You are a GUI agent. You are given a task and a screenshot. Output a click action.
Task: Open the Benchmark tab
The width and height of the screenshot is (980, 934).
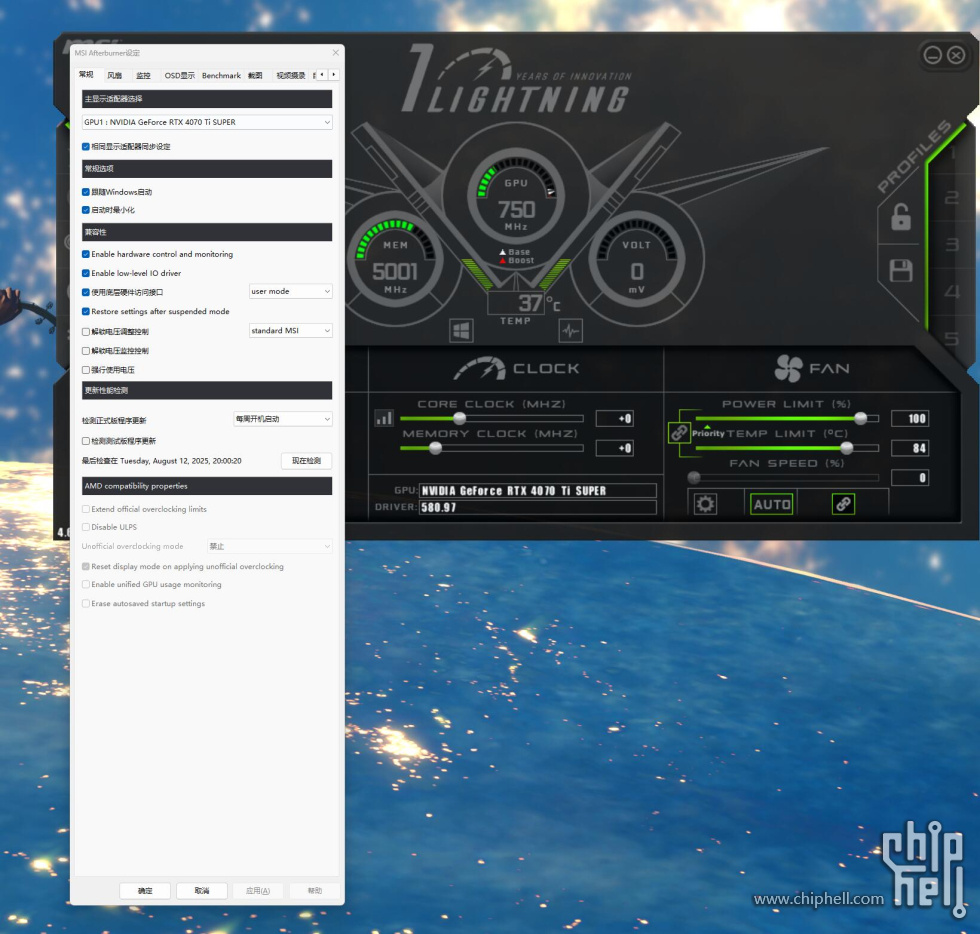tap(221, 76)
